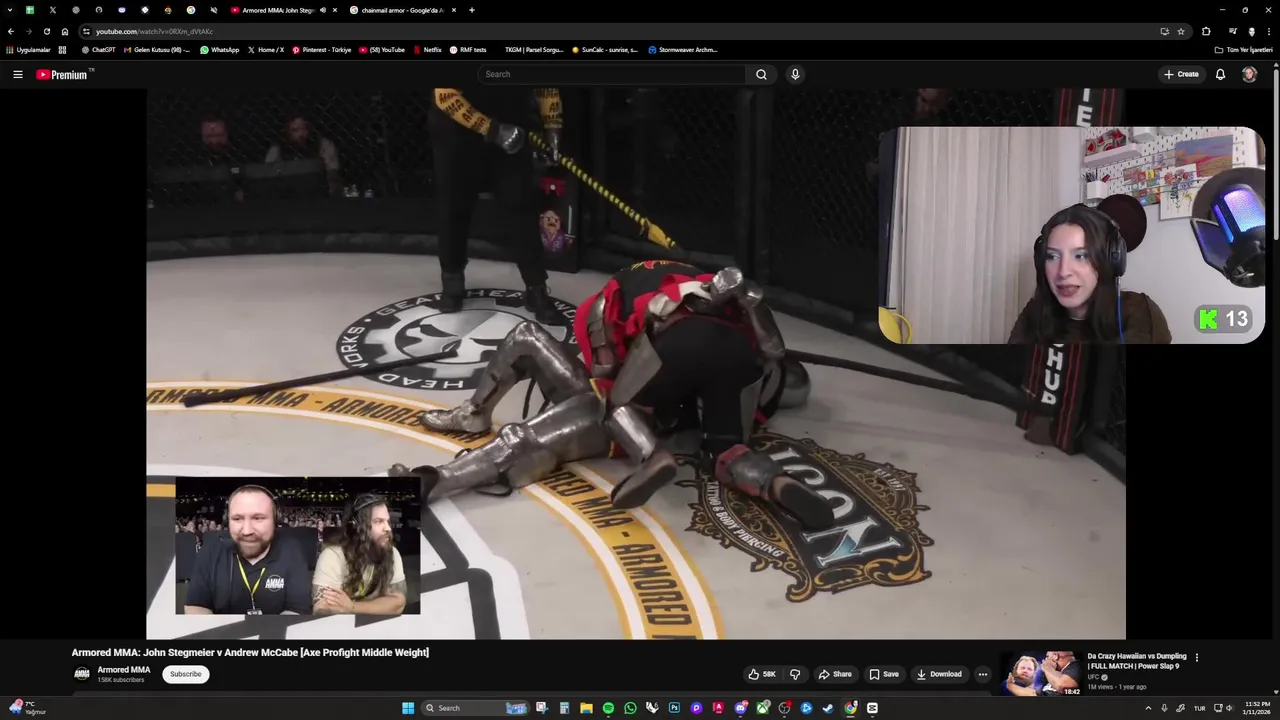
Task: Show hidden system tray icons
Action: 1148,708
